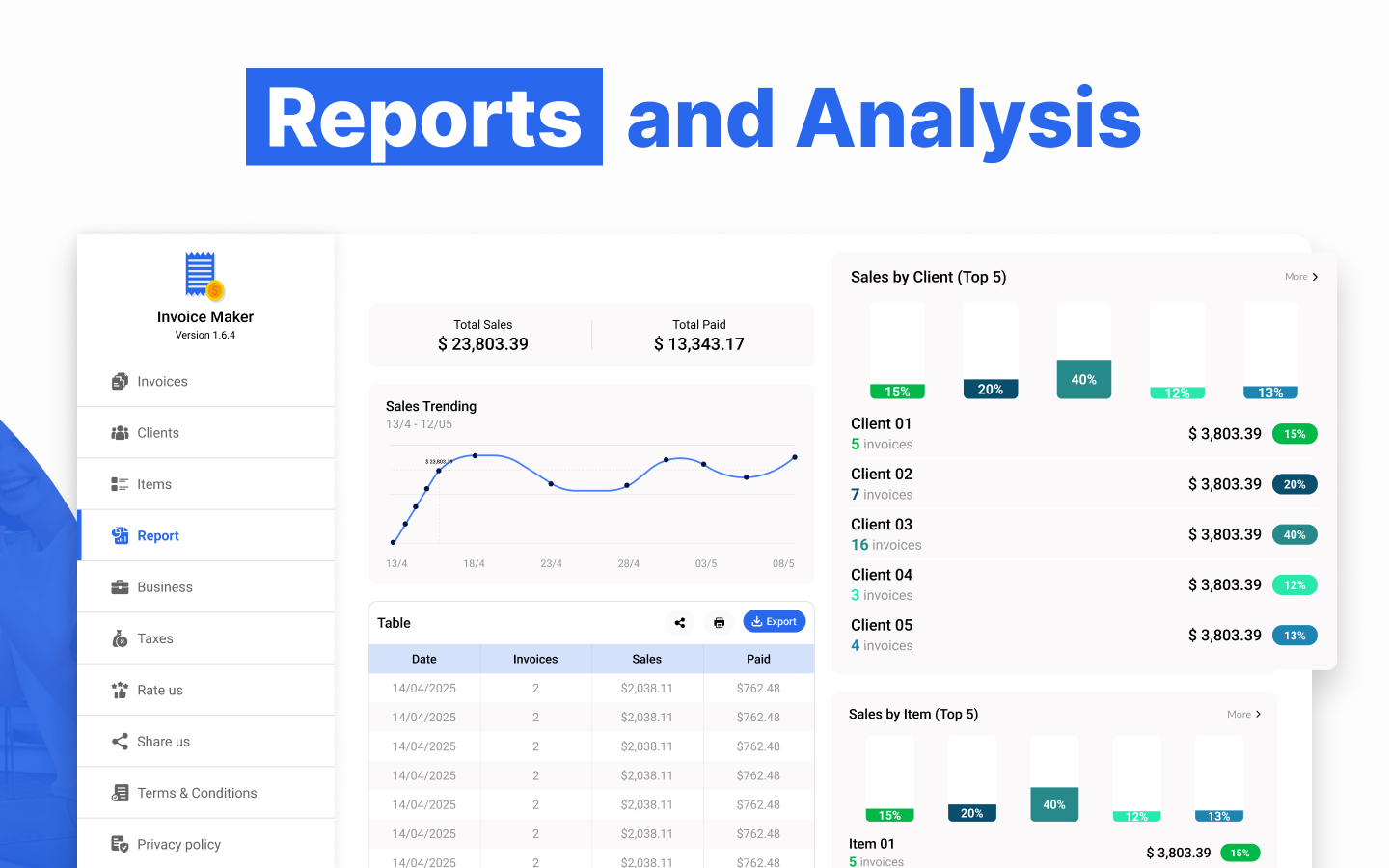1389x868 pixels.
Task: Click the 13/4 - 12/05 date range
Action: [x=419, y=424]
